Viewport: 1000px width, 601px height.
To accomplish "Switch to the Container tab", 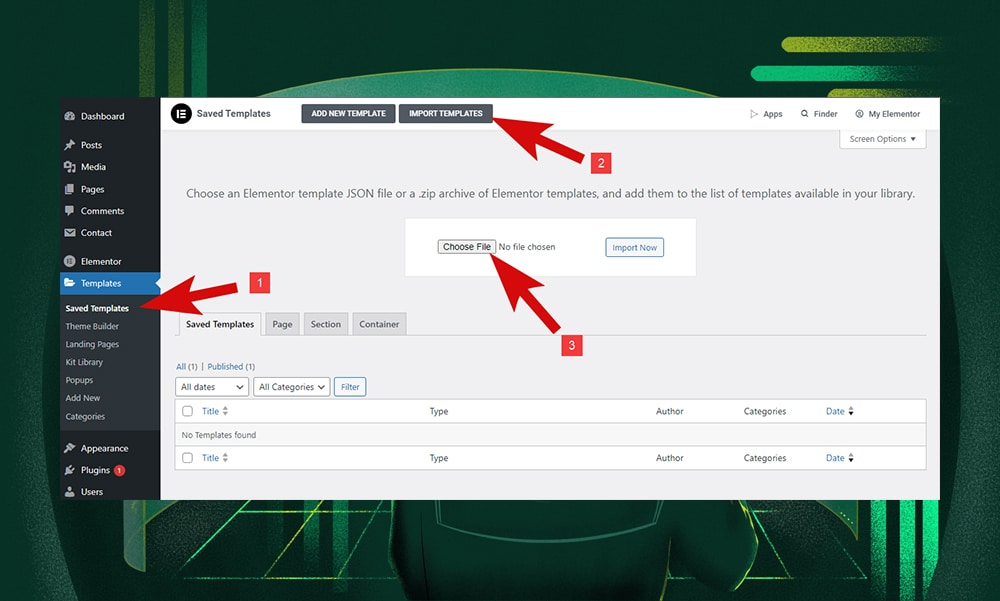I will point(379,324).
